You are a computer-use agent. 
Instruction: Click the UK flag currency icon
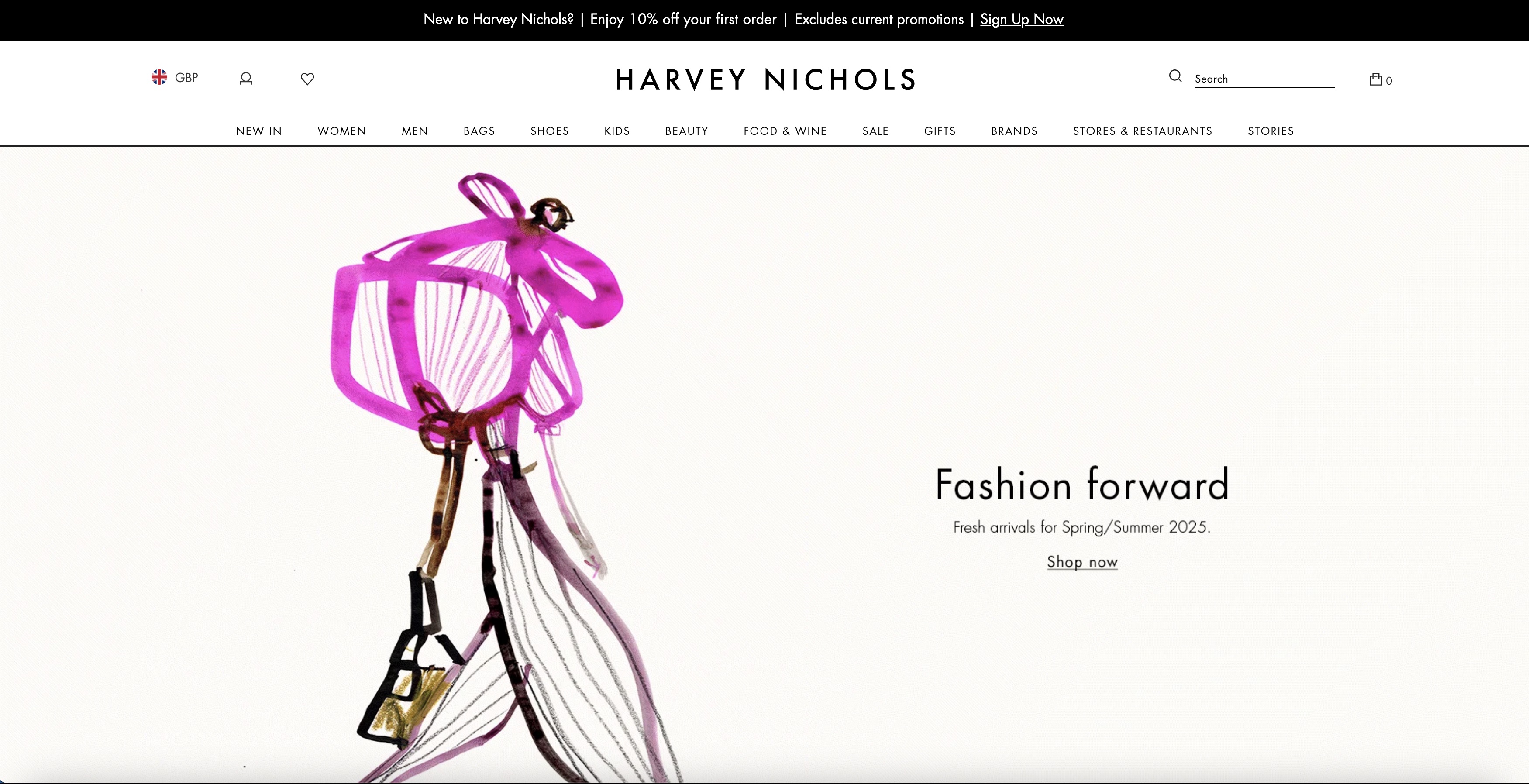[159, 77]
